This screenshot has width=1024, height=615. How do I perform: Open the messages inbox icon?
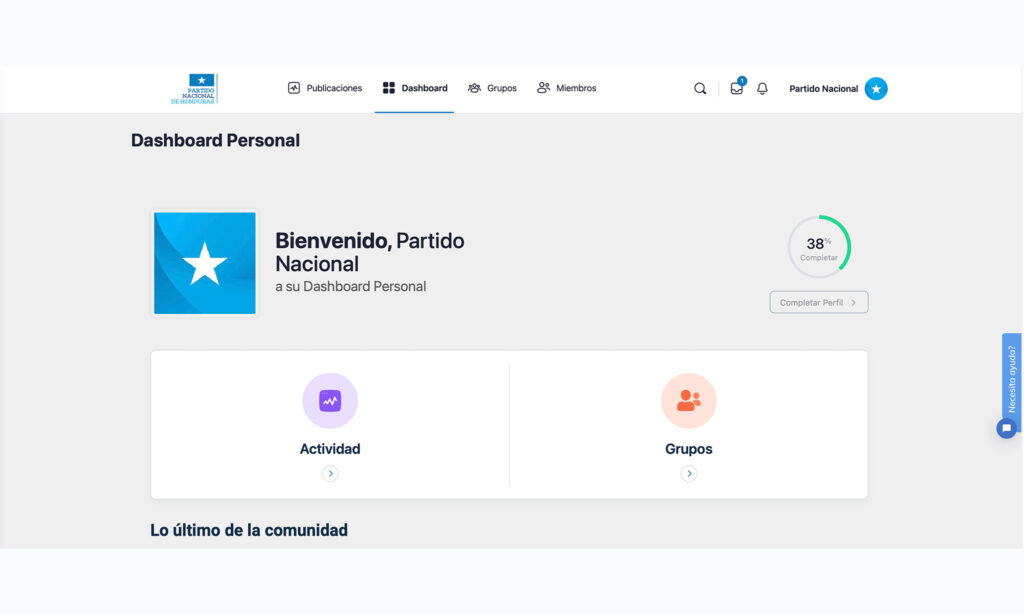737,89
